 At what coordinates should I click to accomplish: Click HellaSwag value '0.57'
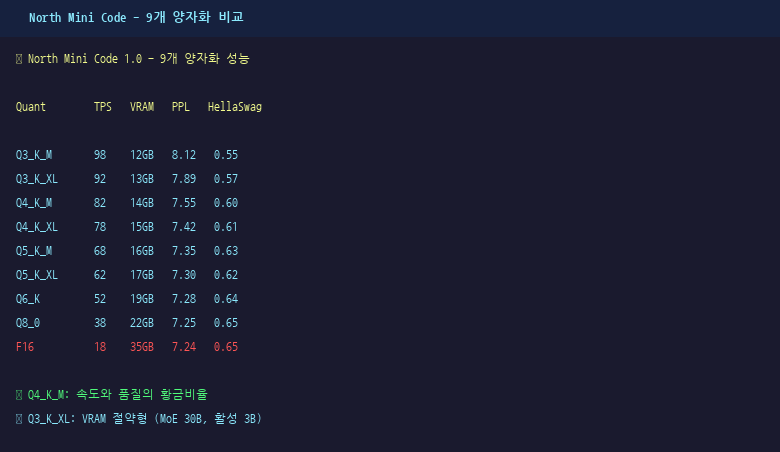pyautogui.click(x=226, y=179)
